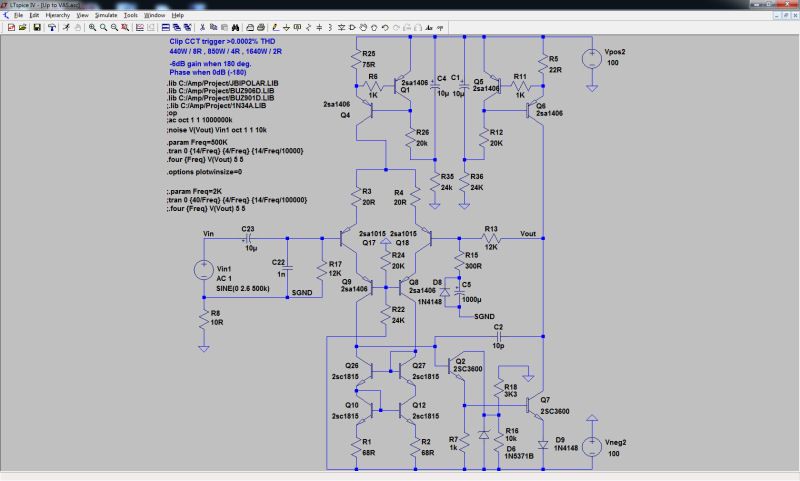Select the Draw Wire pencil tool

point(276,28)
